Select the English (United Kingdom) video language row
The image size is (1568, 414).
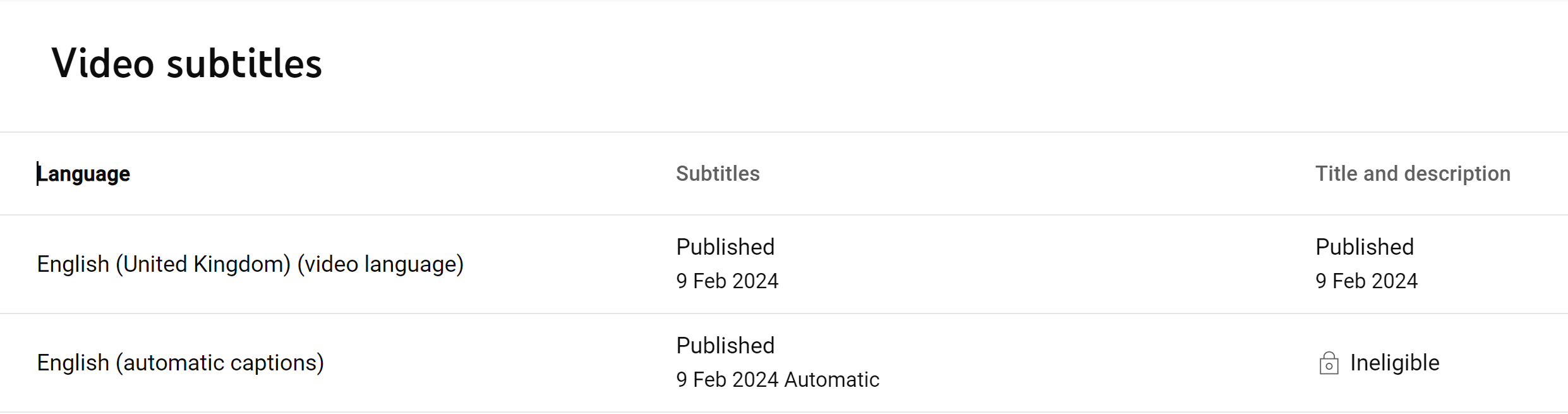pyautogui.click(x=784, y=264)
